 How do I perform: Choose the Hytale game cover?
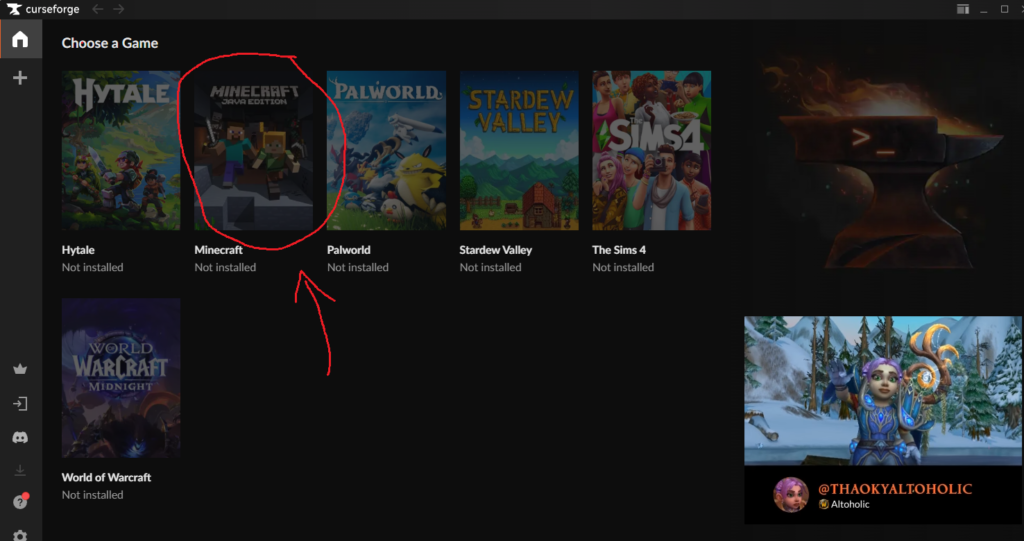pos(121,150)
